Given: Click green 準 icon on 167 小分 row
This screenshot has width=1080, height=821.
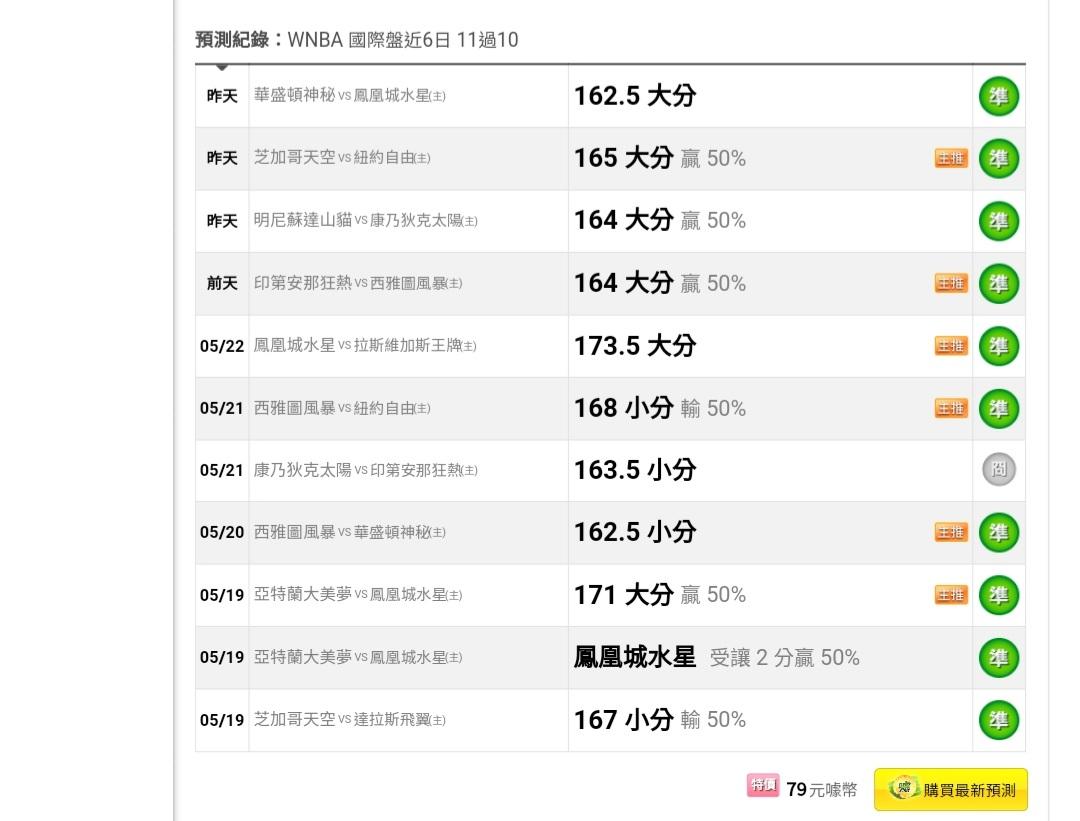Looking at the screenshot, I should [998, 720].
